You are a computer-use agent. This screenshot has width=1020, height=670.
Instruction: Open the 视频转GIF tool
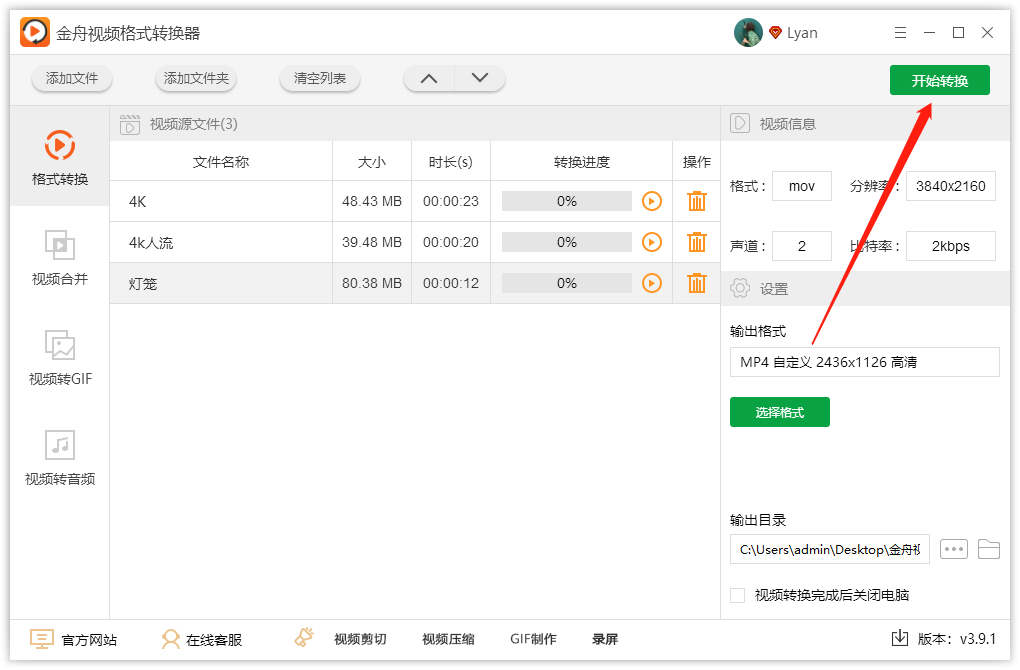pos(59,357)
